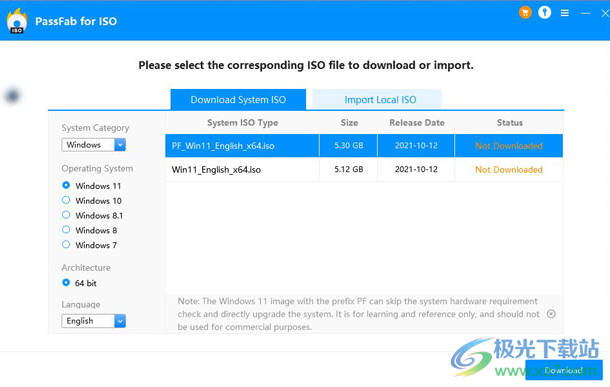The image size is (610, 387).
Task: Click Not Downloaded status of PF_Win11 row
Action: [x=509, y=146]
